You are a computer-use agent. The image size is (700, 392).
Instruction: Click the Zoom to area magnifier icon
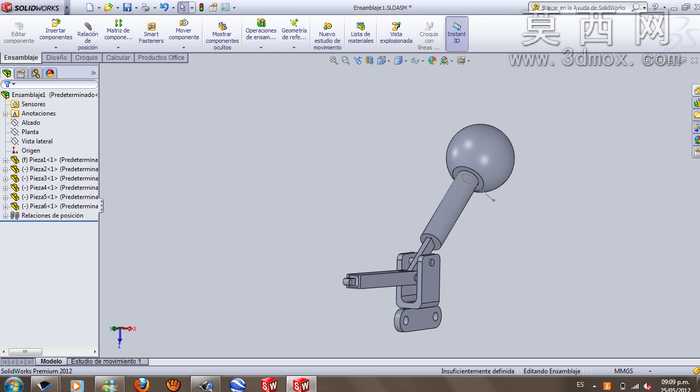(x=346, y=60)
